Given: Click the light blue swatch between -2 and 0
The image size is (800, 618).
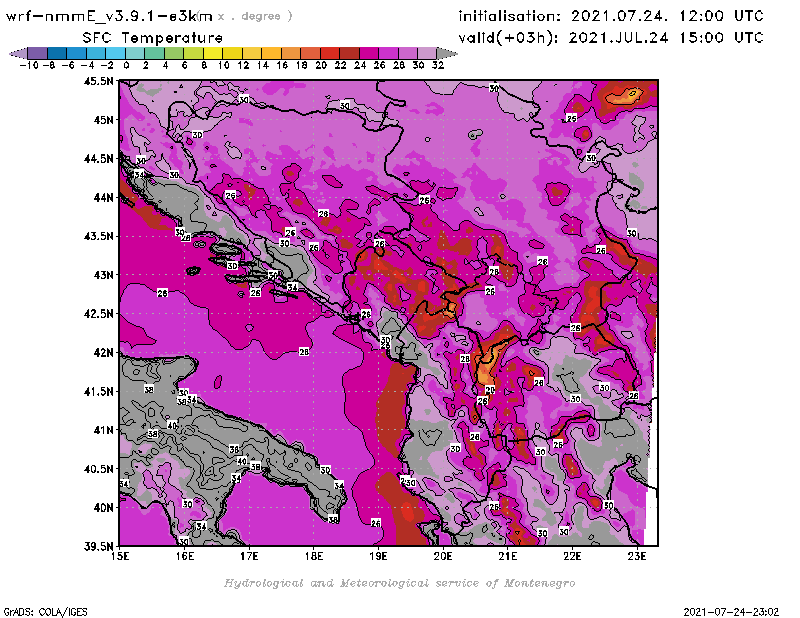Looking at the screenshot, I should [115, 53].
